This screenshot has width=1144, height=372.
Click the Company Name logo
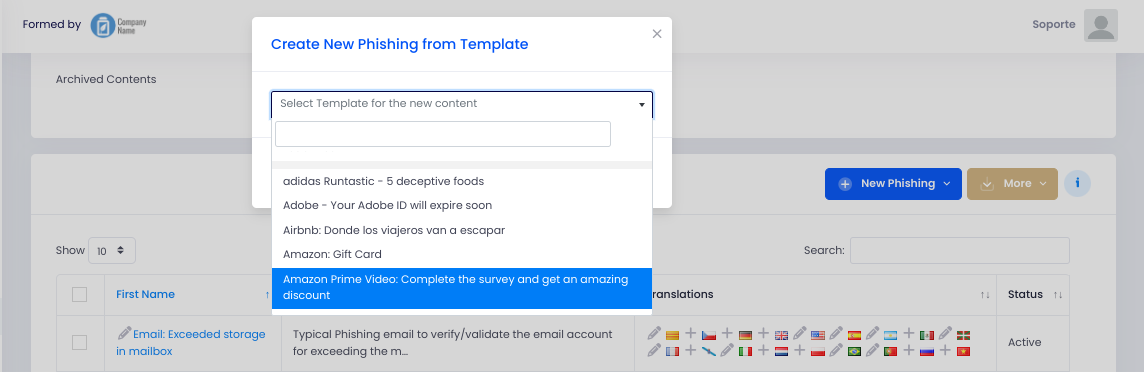[x=119, y=25]
